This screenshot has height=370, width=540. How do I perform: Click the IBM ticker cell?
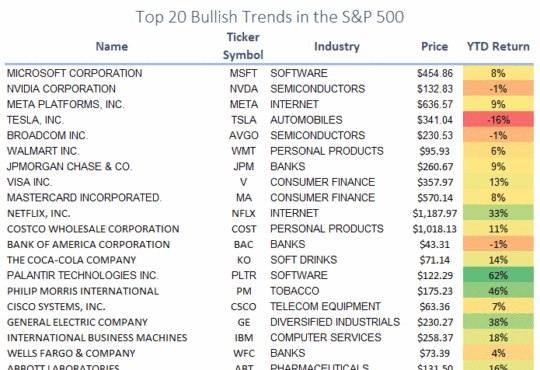244,338
